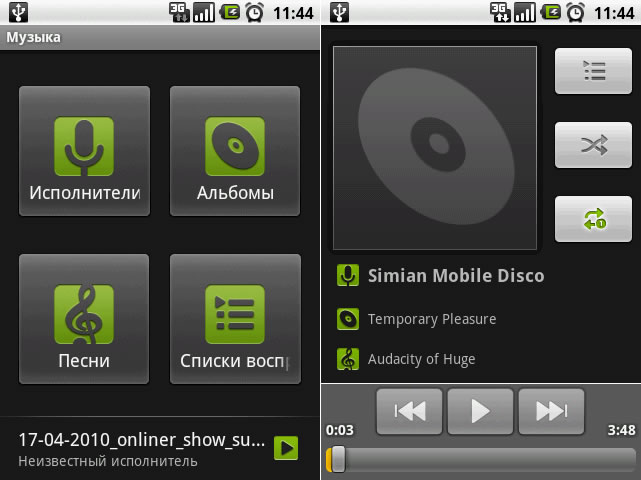Tap alarm clock icon in left status bar
641x480 pixels.
[254, 13]
